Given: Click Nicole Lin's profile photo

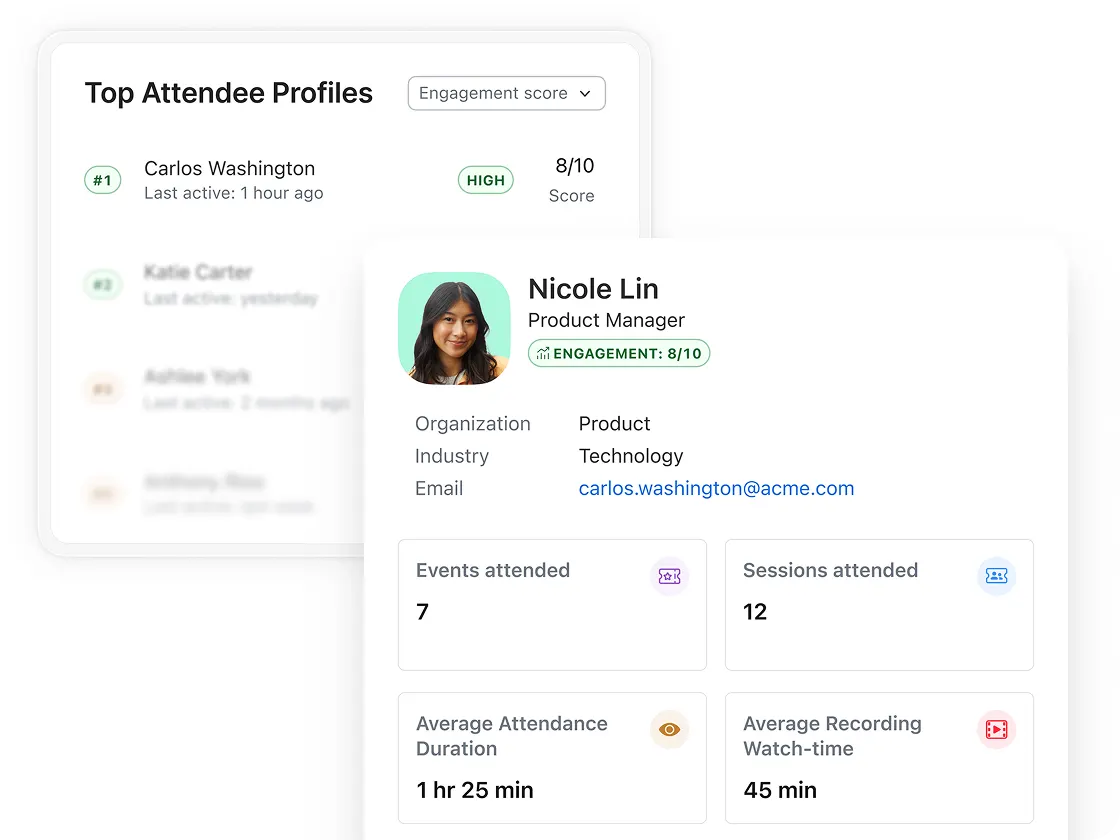Looking at the screenshot, I should (x=454, y=328).
